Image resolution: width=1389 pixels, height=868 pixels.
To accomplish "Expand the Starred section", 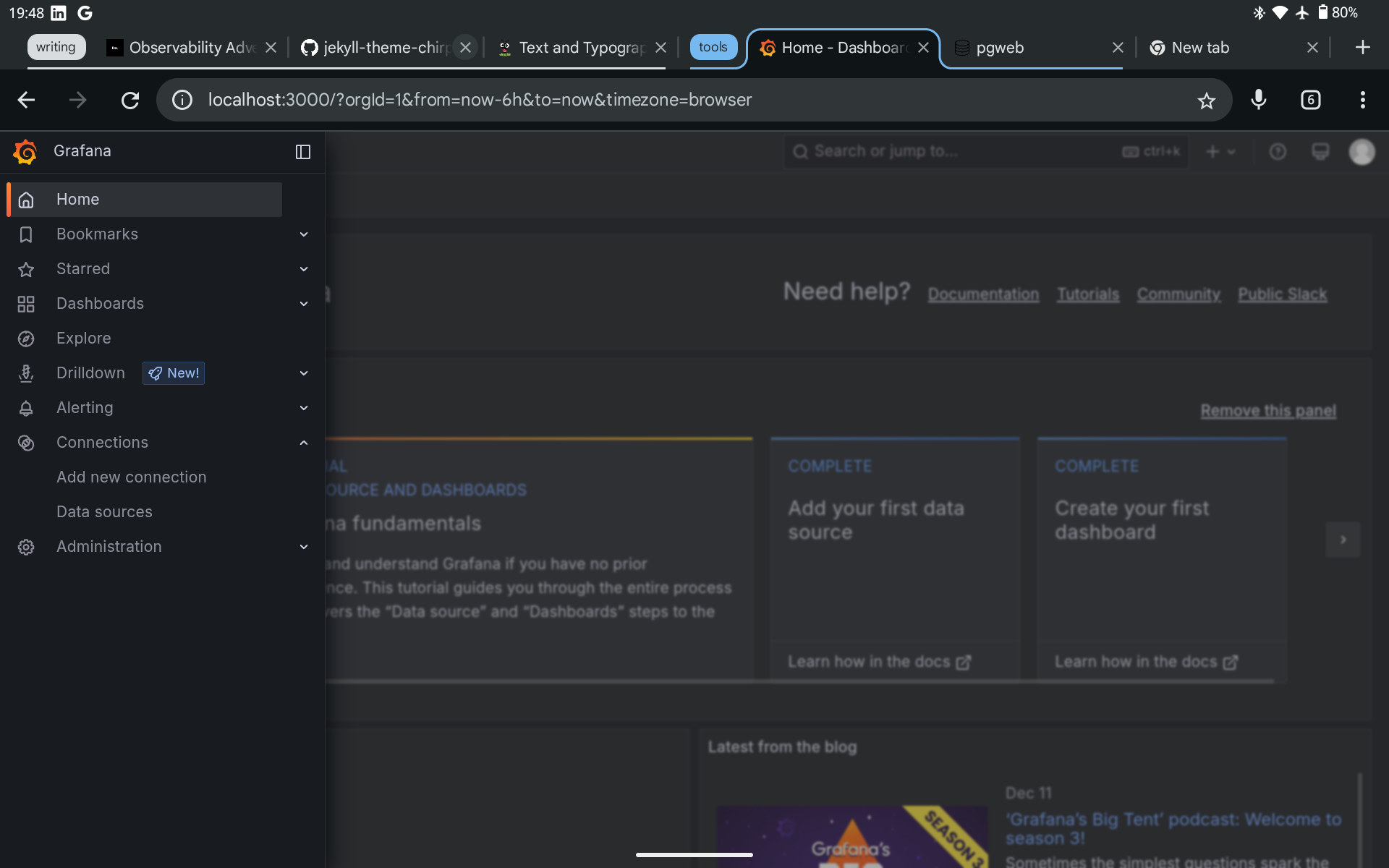I will click(x=303, y=268).
